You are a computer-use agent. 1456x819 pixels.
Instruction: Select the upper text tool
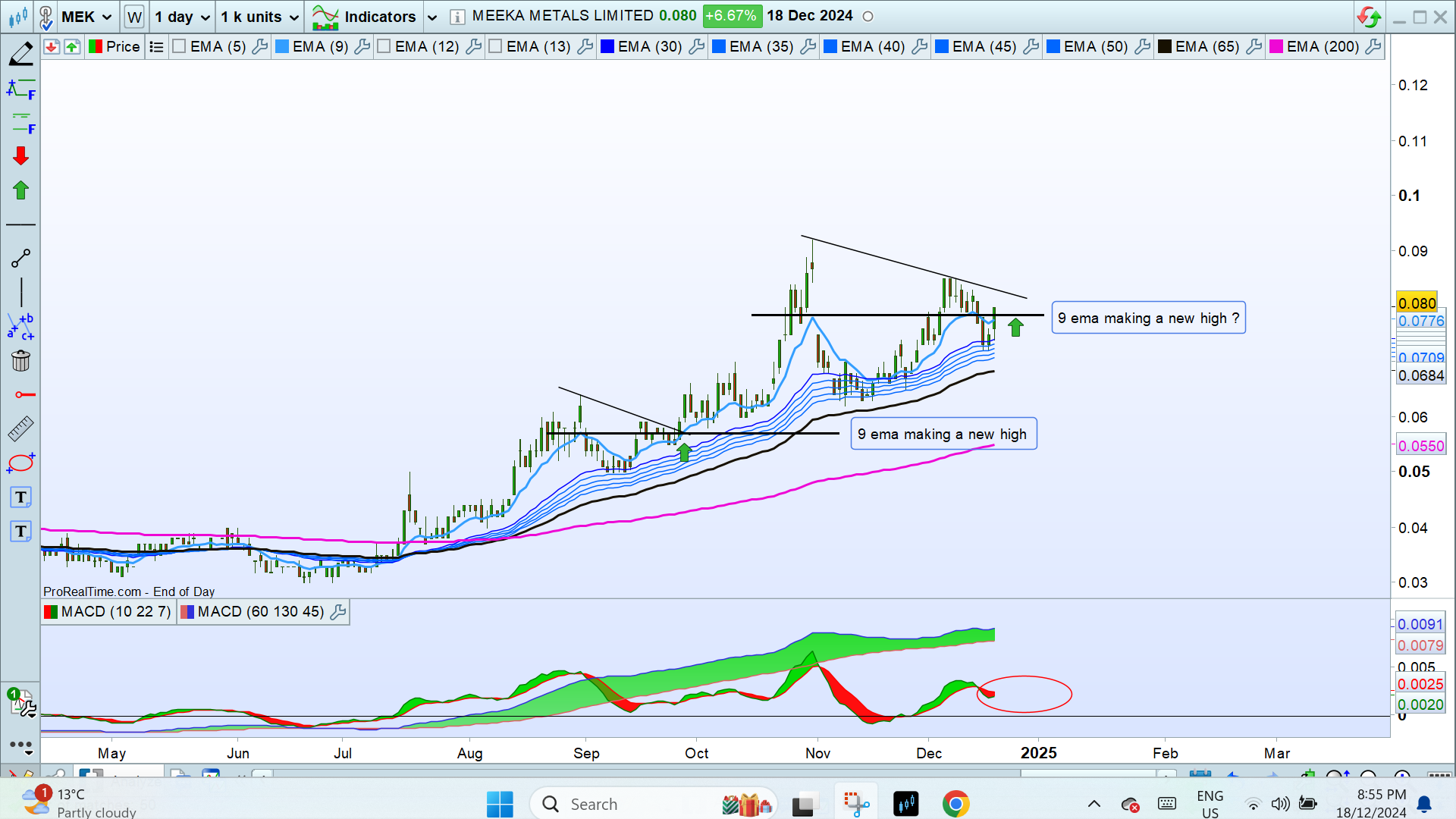coord(20,497)
